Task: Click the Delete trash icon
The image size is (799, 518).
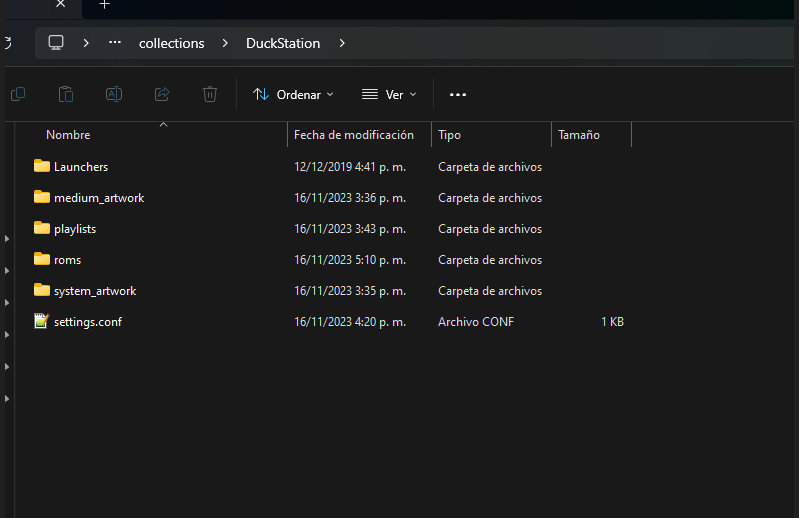Action: [x=210, y=94]
